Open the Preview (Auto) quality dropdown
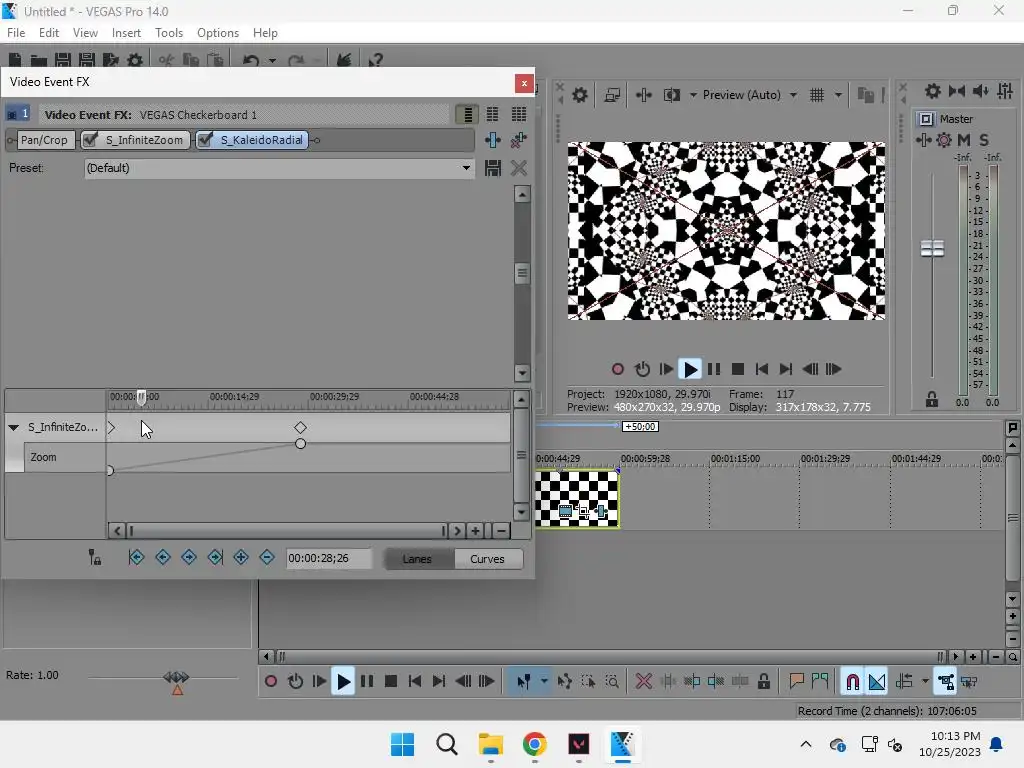Image resolution: width=1024 pixels, height=768 pixels. (793, 95)
